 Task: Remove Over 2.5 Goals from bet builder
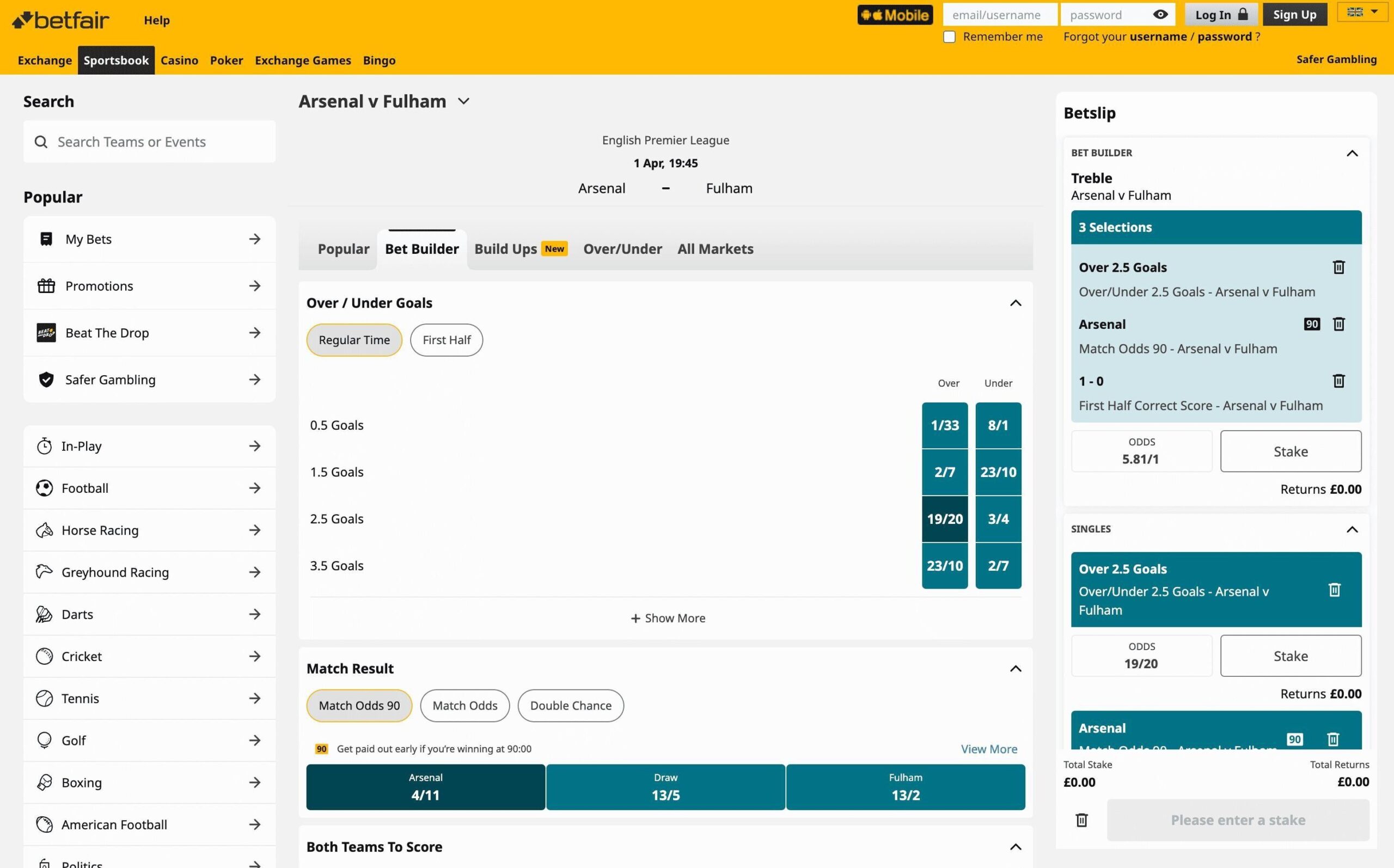click(1338, 267)
